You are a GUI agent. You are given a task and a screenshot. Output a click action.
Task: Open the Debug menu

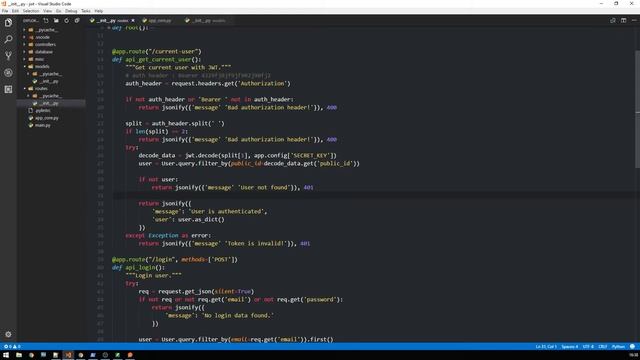pos(71,11)
